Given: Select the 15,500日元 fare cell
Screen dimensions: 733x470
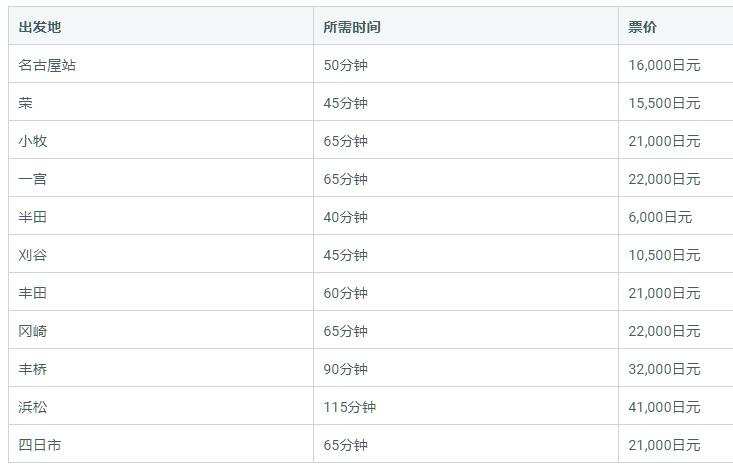Looking at the screenshot, I should click(x=664, y=103).
